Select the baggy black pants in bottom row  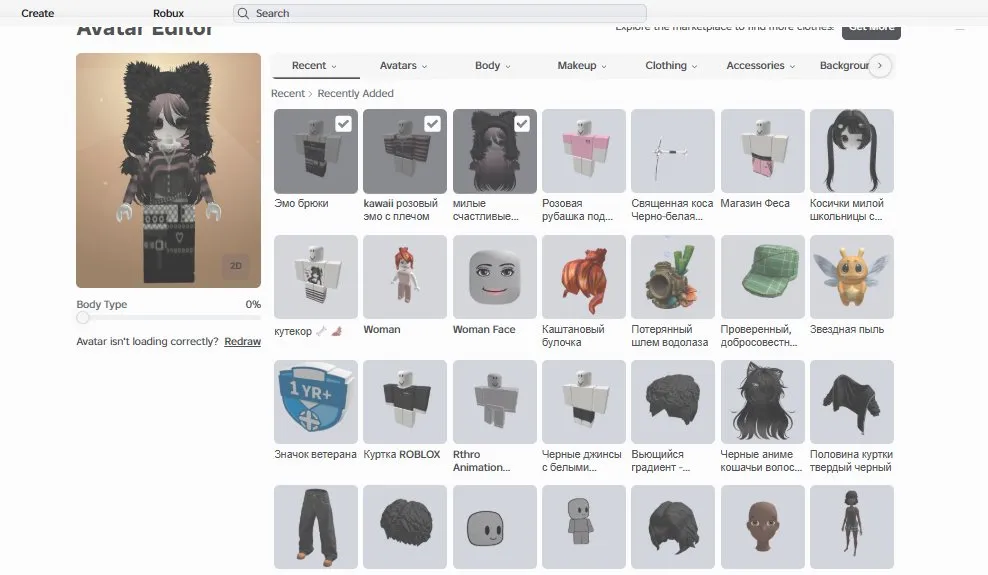[316, 527]
